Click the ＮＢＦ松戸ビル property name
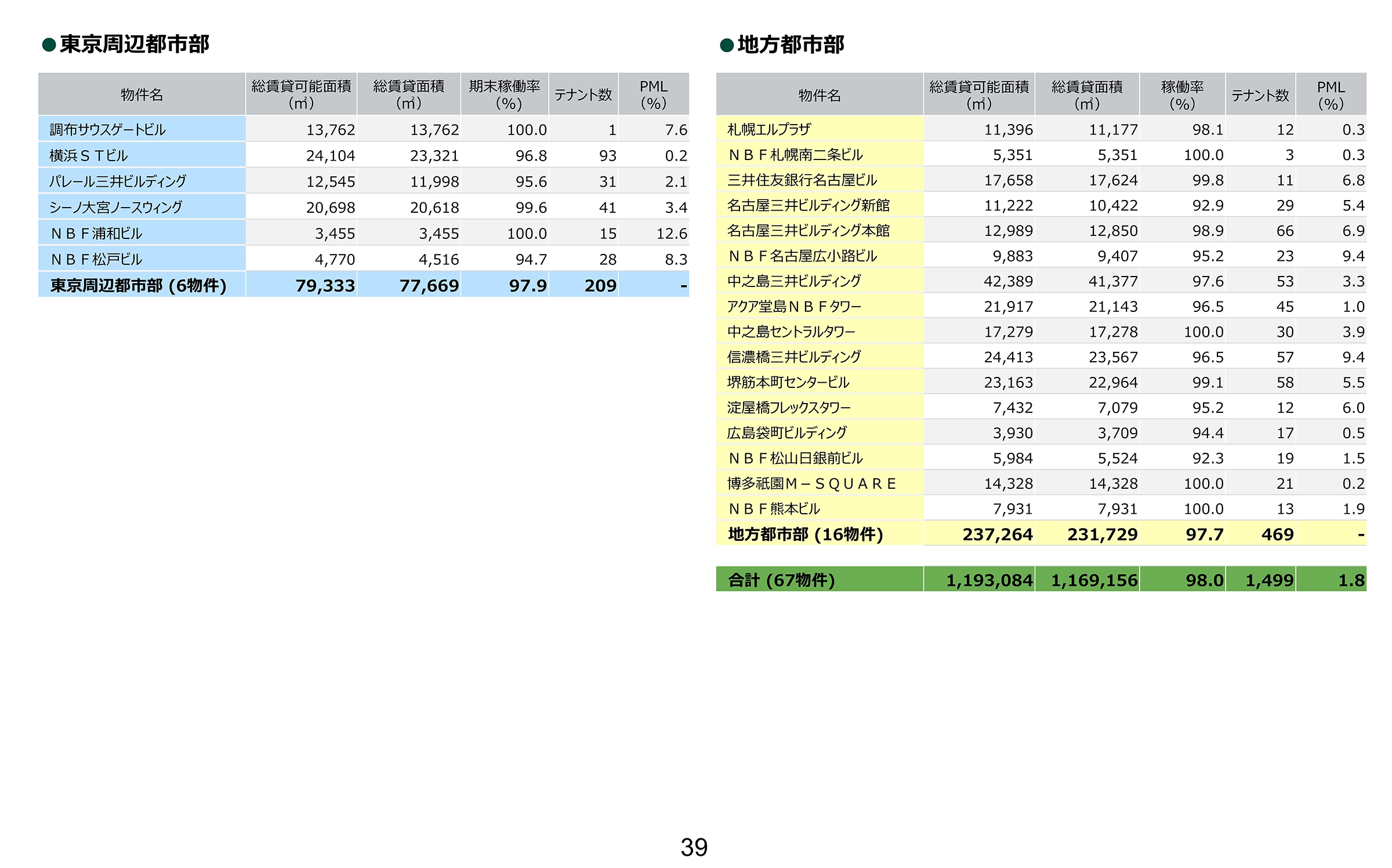The height and width of the screenshot is (868, 1392). click(96, 259)
